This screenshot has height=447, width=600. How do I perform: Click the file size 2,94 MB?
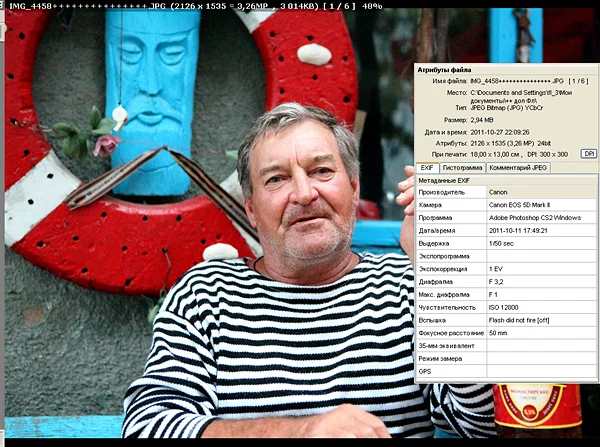coord(481,120)
